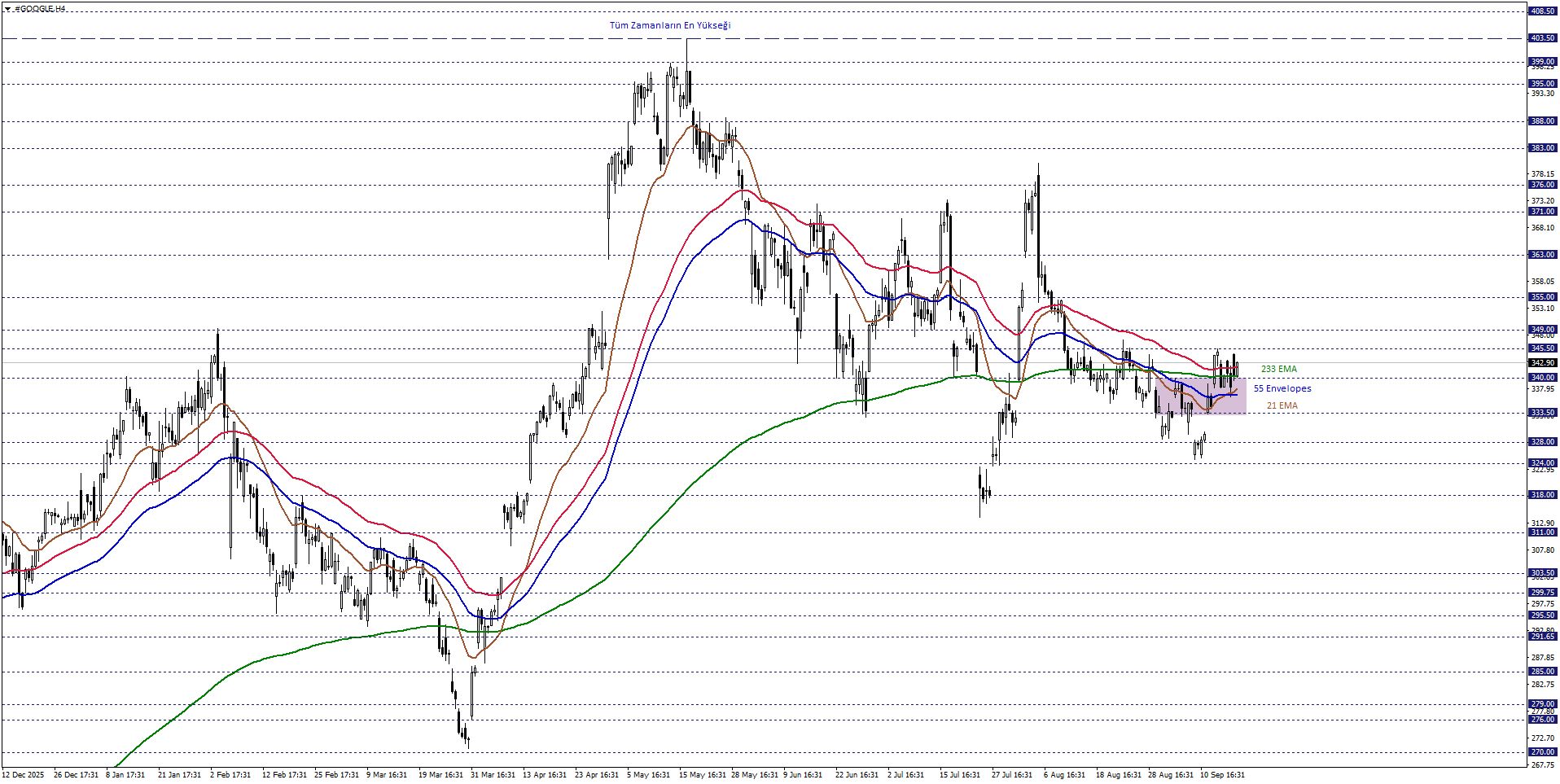
Task: Click the '12 Feb 17:31' time axis label
Action: (x=284, y=775)
